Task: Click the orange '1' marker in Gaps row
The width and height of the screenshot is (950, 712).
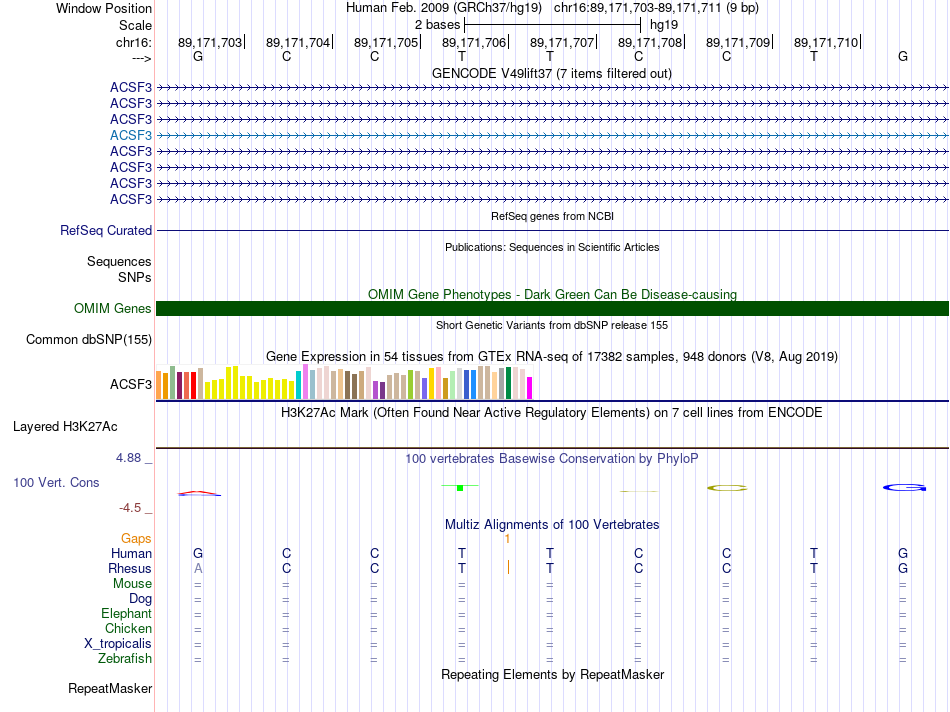Action: [508, 539]
